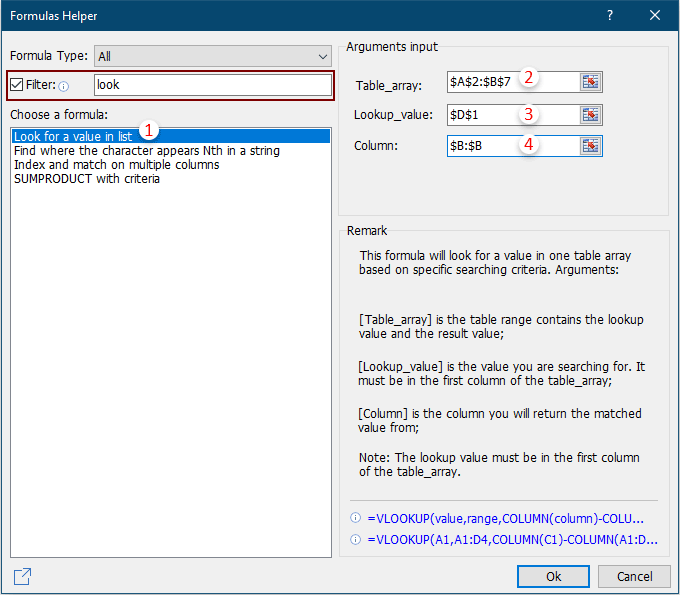
Task: Click the Filter text field containing "look"
Action: (x=212, y=86)
